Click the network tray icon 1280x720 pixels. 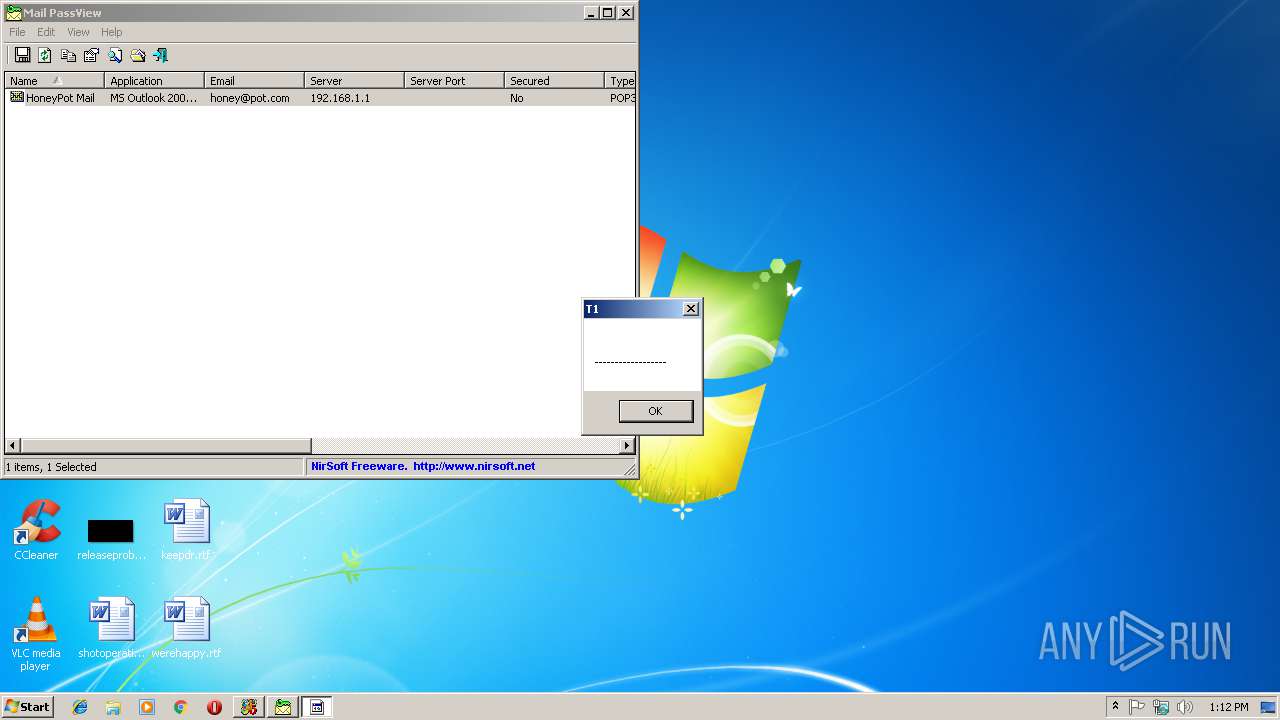[x=1161, y=707]
